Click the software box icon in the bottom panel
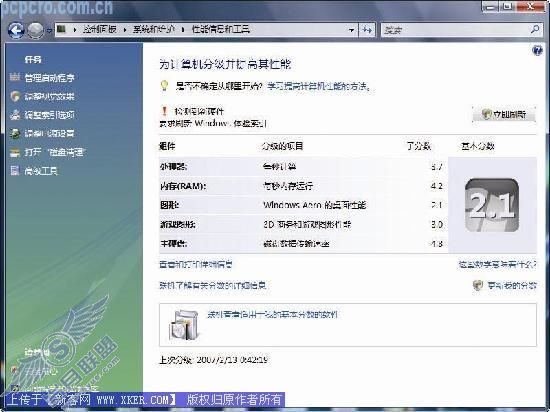This screenshot has height=412, width=550. pos(184,325)
